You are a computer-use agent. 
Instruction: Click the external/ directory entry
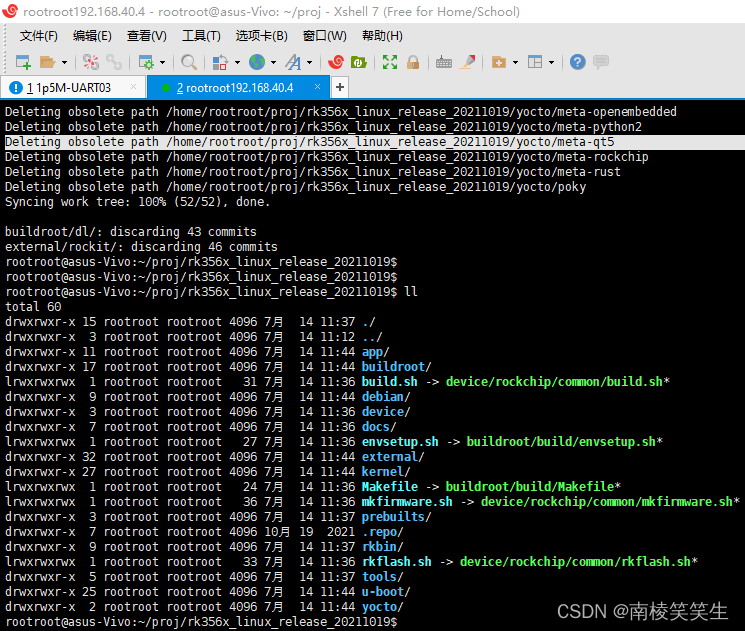pos(393,457)
